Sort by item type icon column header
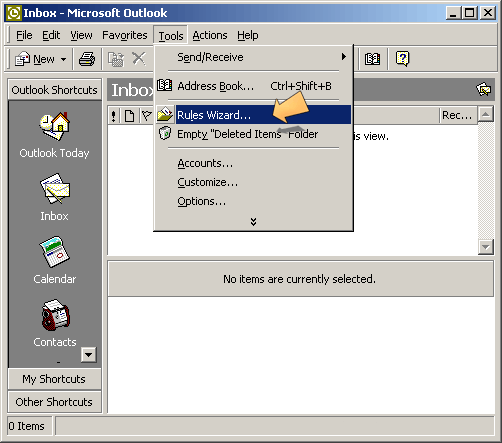This screenshot has height=443, width=502. [129, 116]
